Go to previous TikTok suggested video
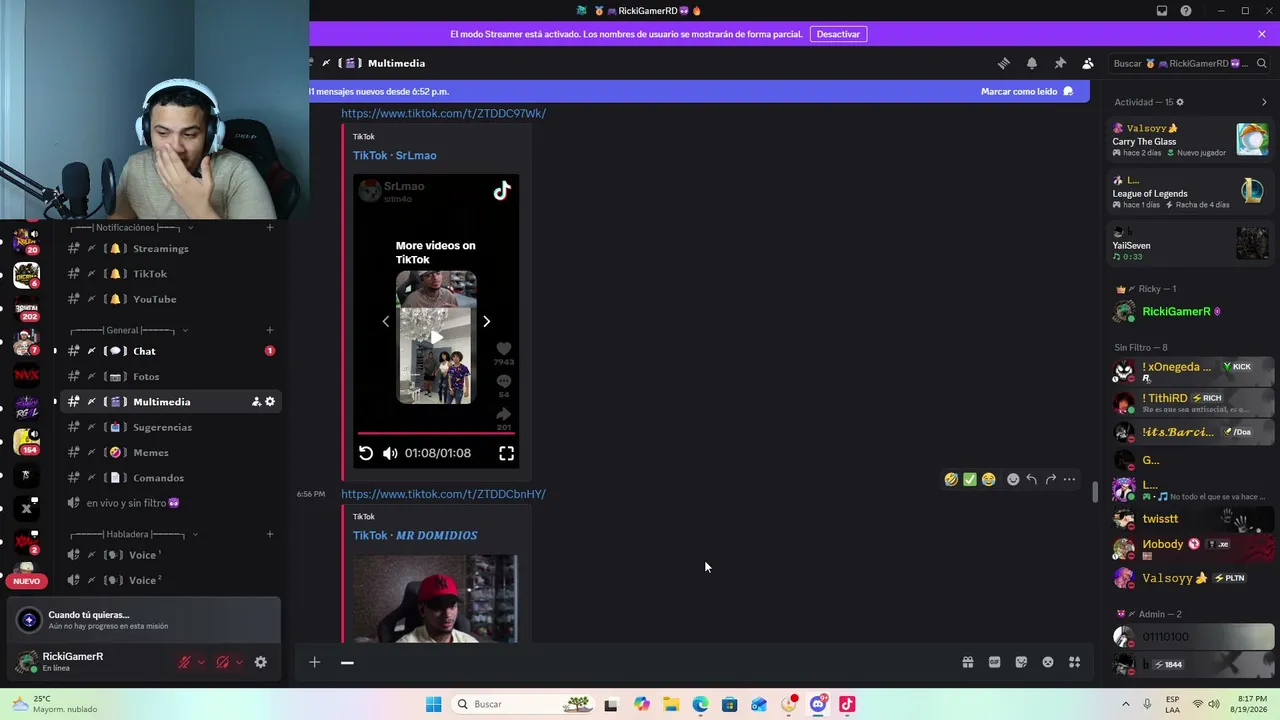 pyautogui.click(x=386, y=321)
